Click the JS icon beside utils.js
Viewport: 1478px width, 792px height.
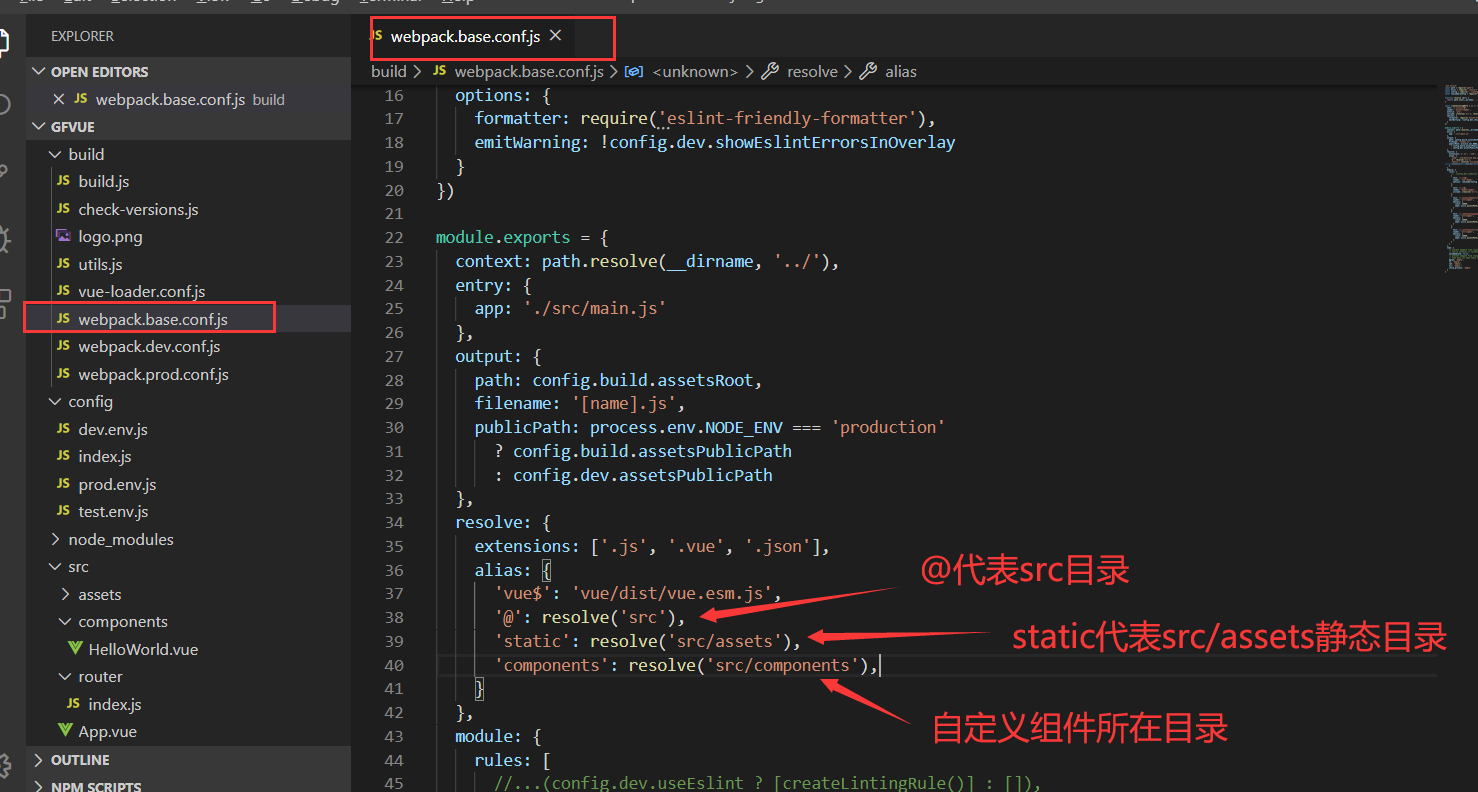63,264
